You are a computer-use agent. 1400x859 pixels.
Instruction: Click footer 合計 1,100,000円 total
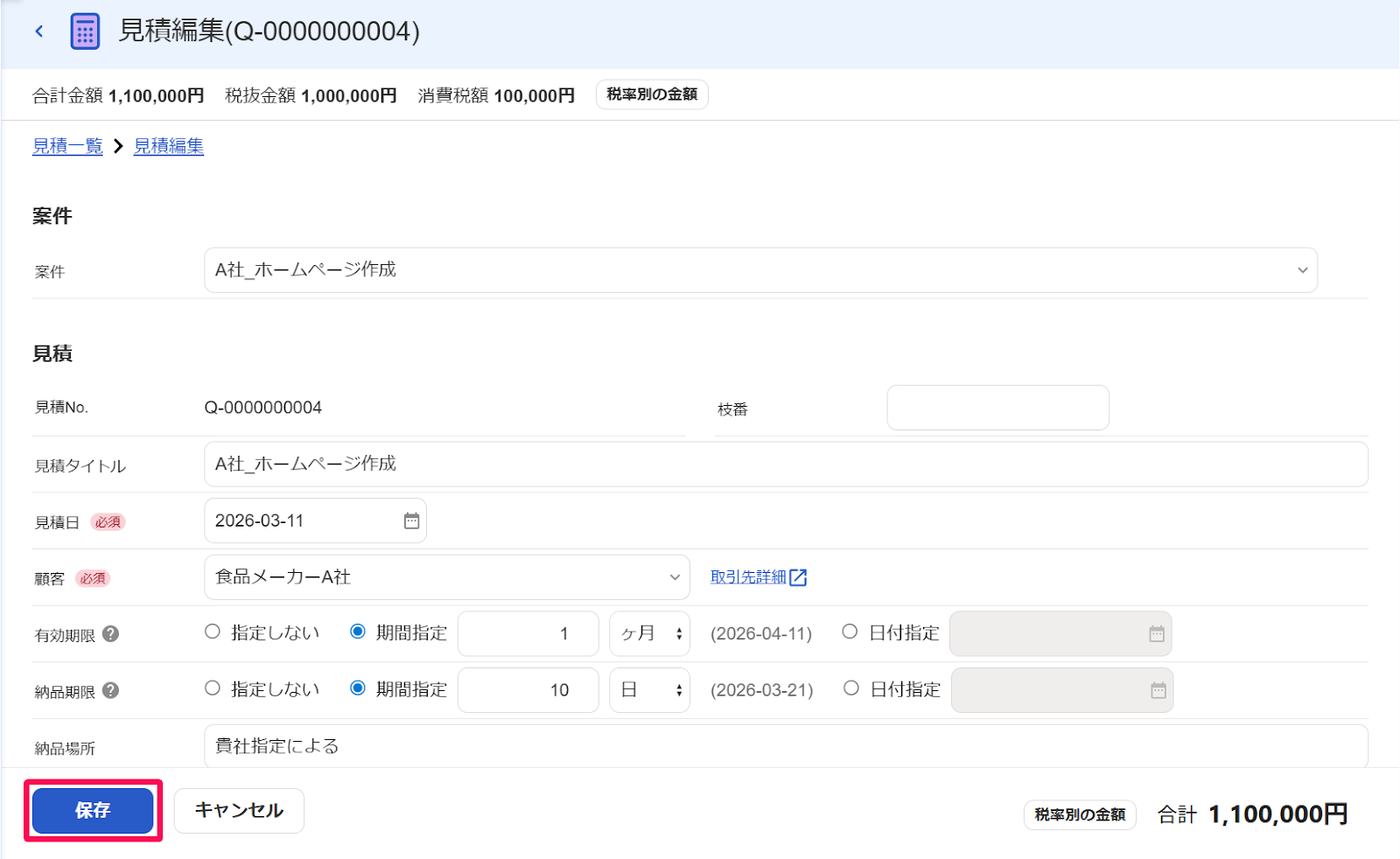(1252, 814)
